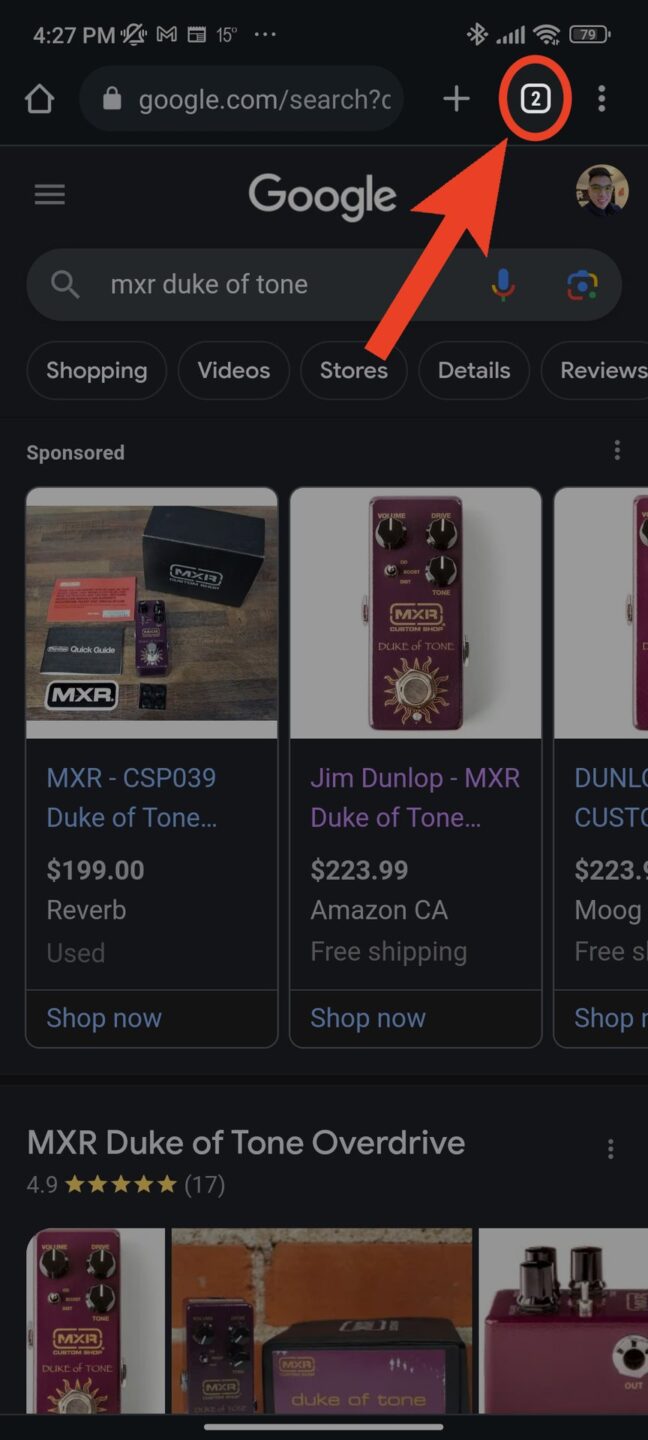648x1440 pixels.
Task: Open Google Lens camera search
Action: point(582,285)
